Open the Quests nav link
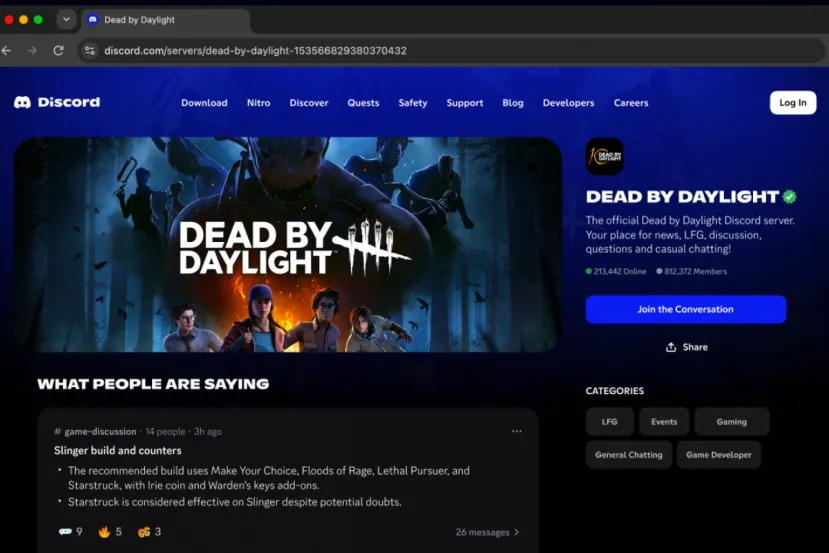The height and width of the screenshot is (553, 829). click(363, 103)
